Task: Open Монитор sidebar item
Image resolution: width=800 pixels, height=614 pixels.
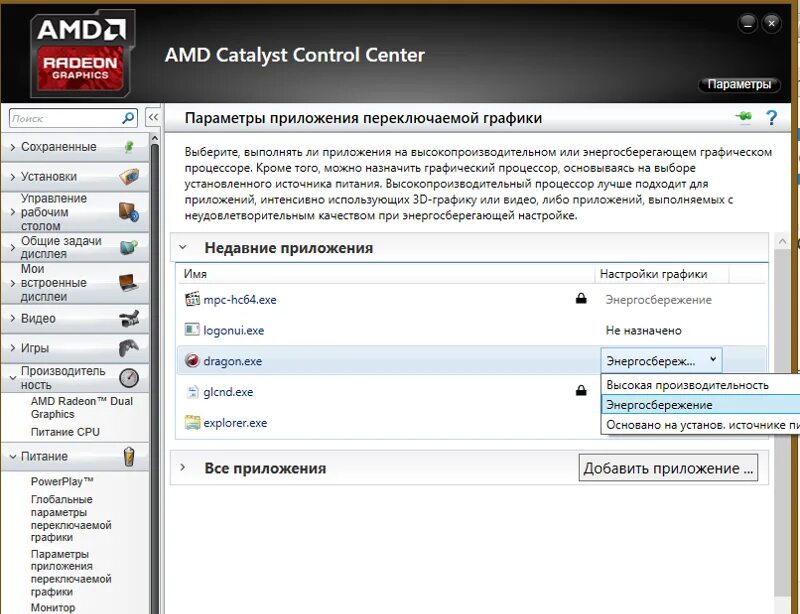Action: 53,607
